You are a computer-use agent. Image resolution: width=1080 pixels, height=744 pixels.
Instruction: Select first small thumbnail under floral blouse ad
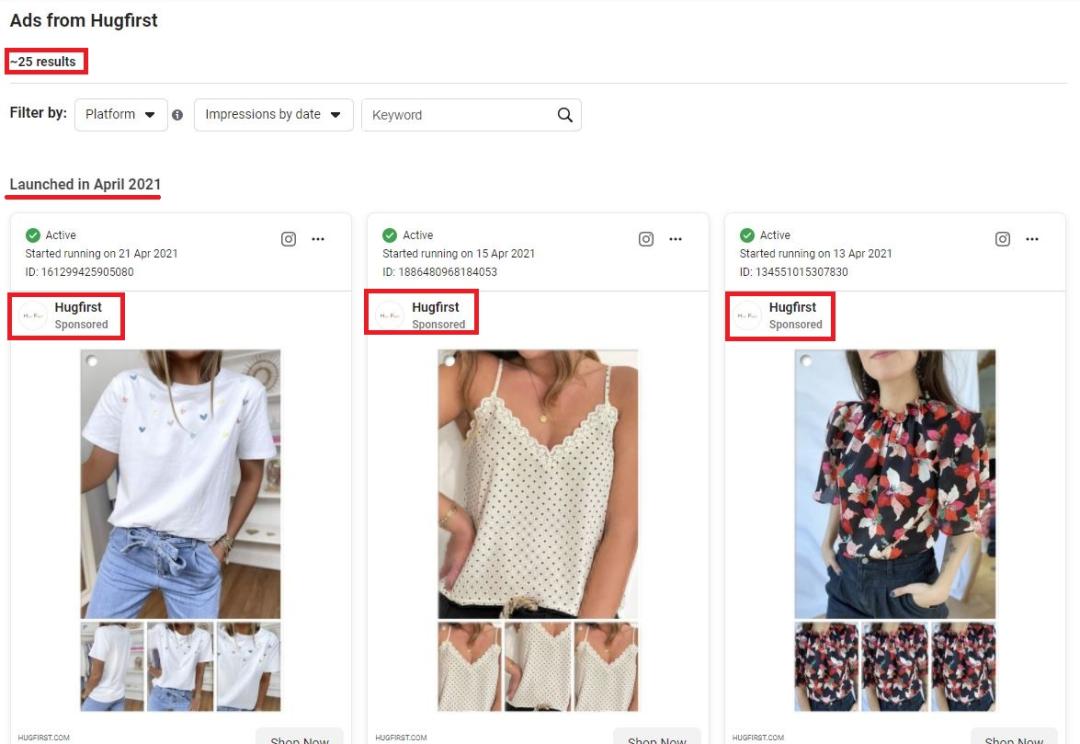[x=827, y=666]
